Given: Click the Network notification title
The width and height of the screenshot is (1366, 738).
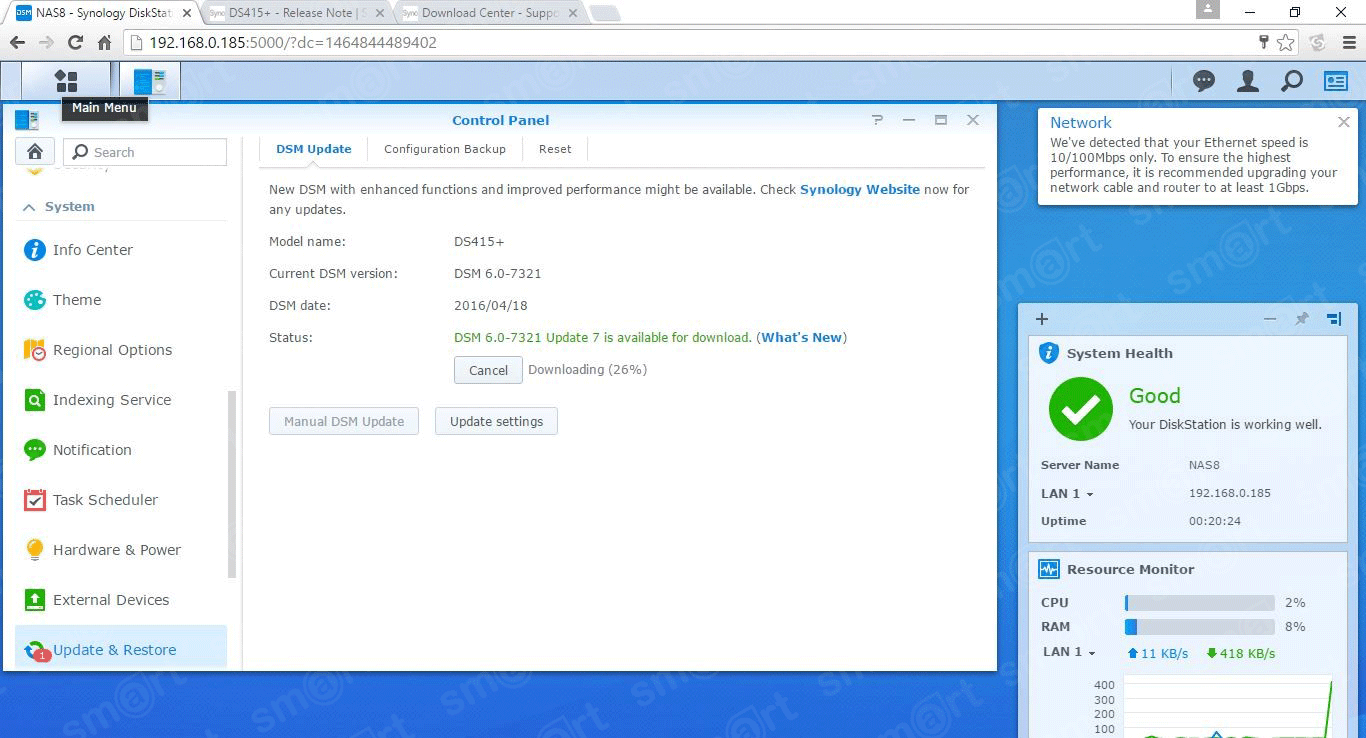Looking at the screenshot, I should [x=1081, y=122].
